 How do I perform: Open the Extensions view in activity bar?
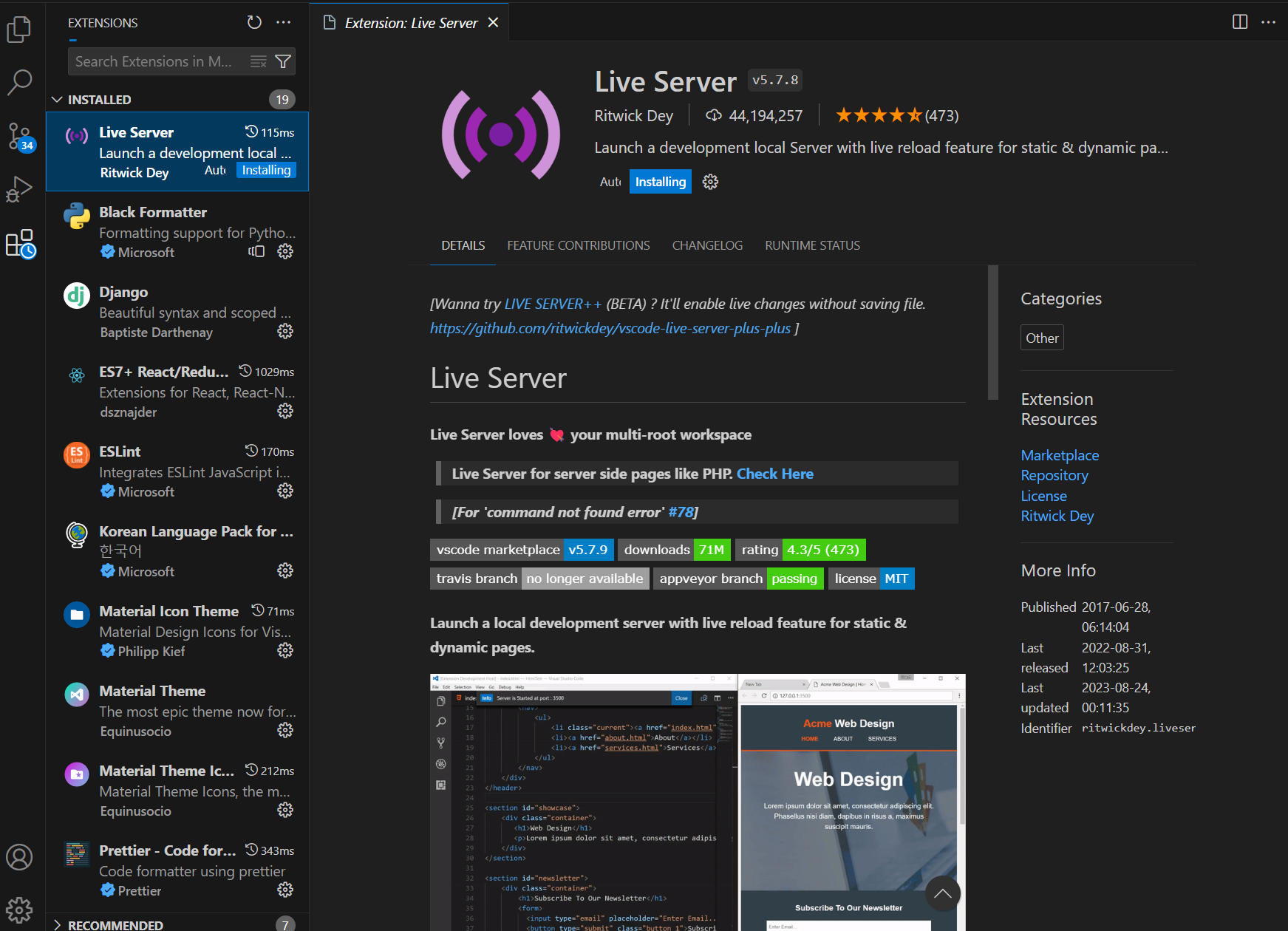20,243
